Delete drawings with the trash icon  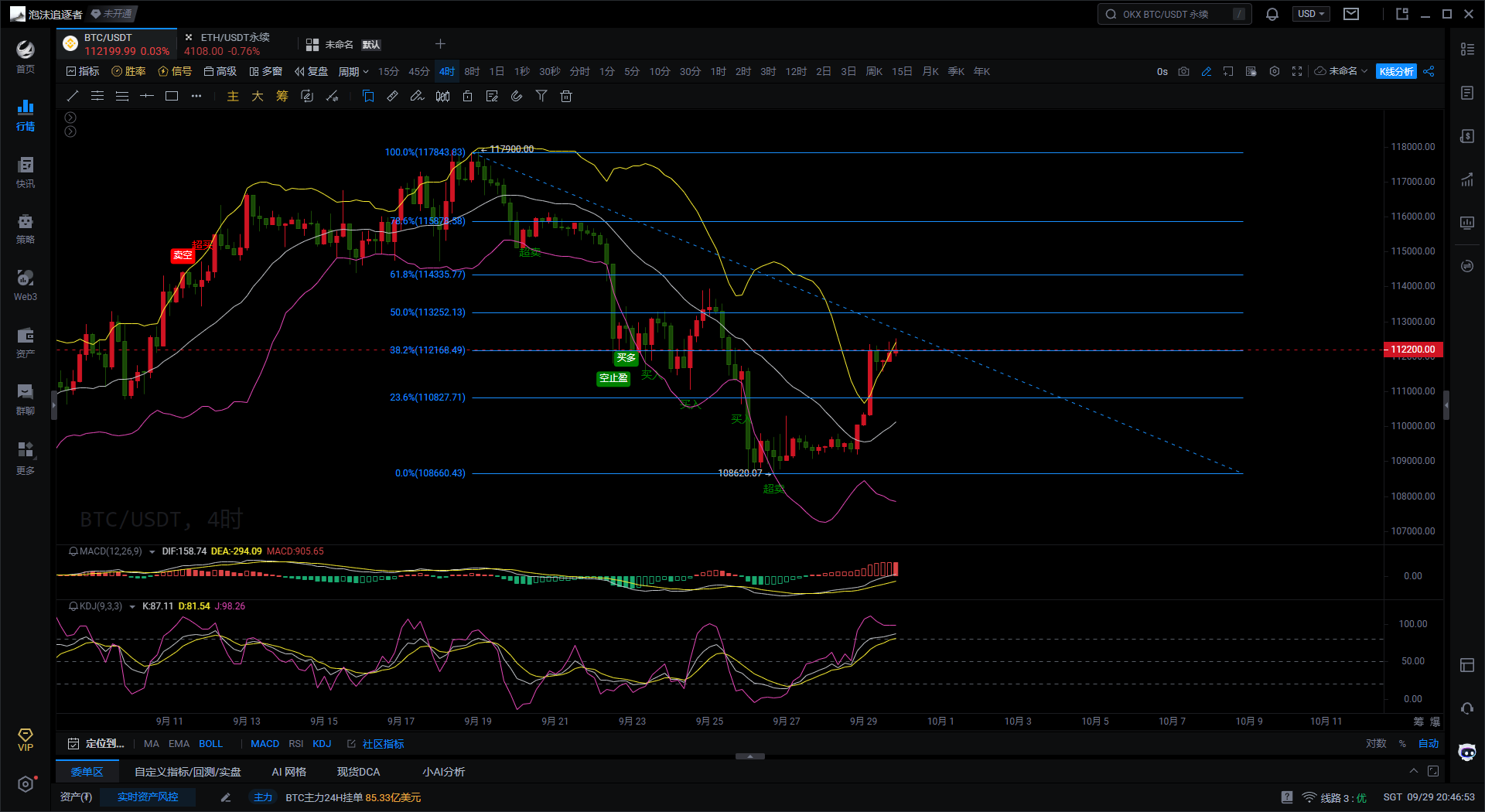566,96
